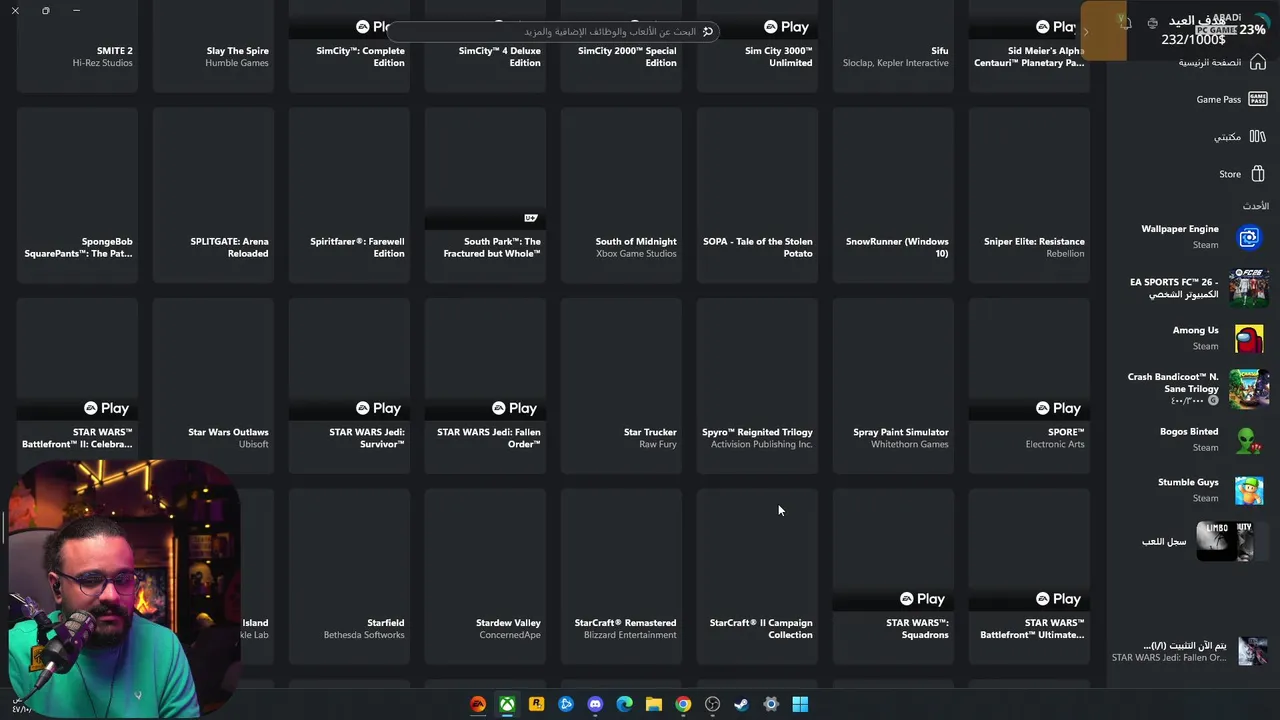Open OBS Studio from the taskbar
This screenshot has width=1280, height=720.
[712, 704]
